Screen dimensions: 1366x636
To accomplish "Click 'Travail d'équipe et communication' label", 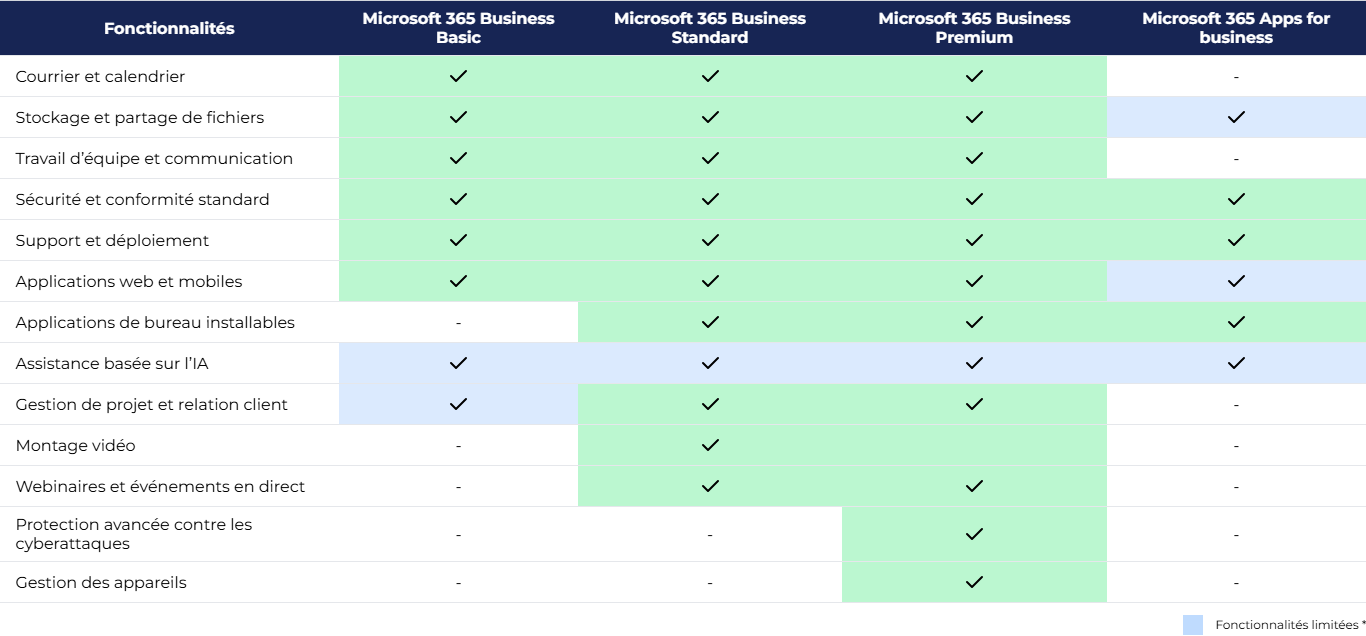I will click(x=154, y=158).
